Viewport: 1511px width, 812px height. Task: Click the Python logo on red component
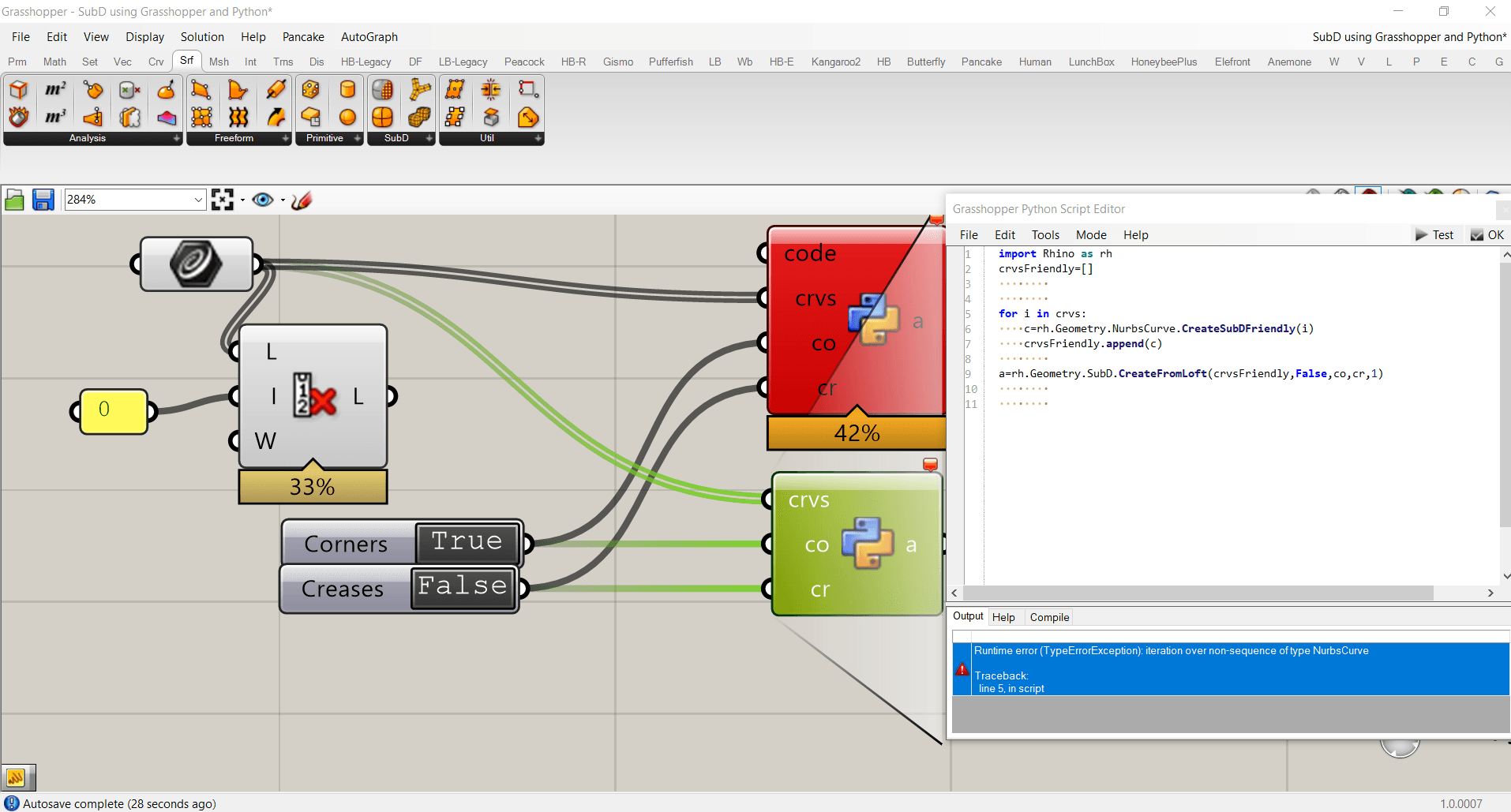coord(874,320)
